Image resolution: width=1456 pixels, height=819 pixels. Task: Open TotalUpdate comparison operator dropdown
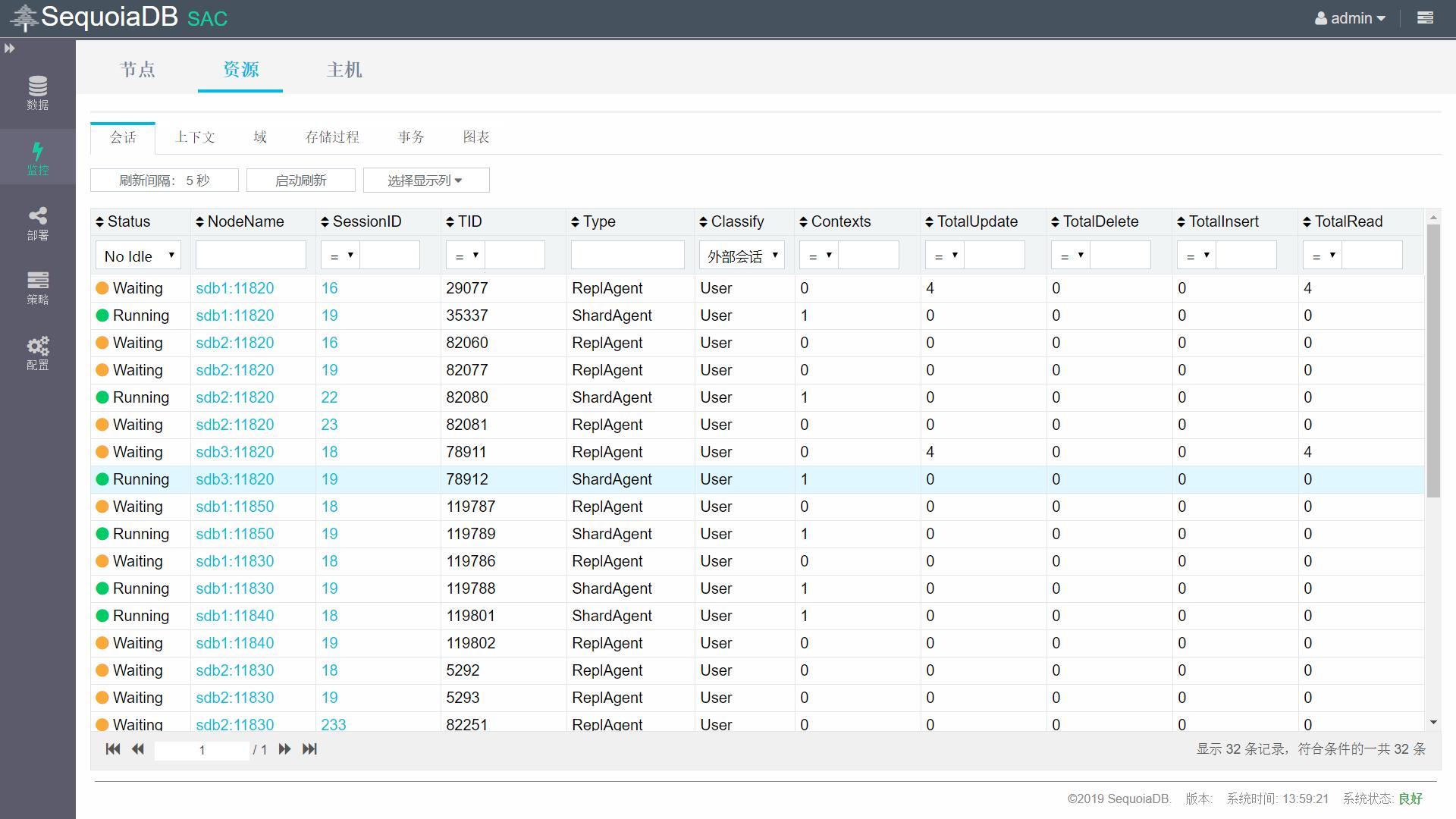945,256
